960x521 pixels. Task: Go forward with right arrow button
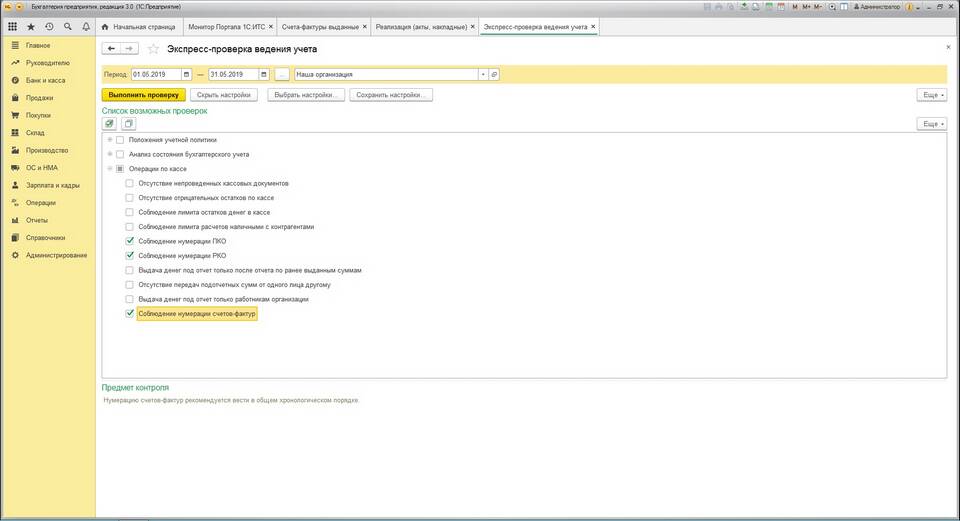point(129,48)
